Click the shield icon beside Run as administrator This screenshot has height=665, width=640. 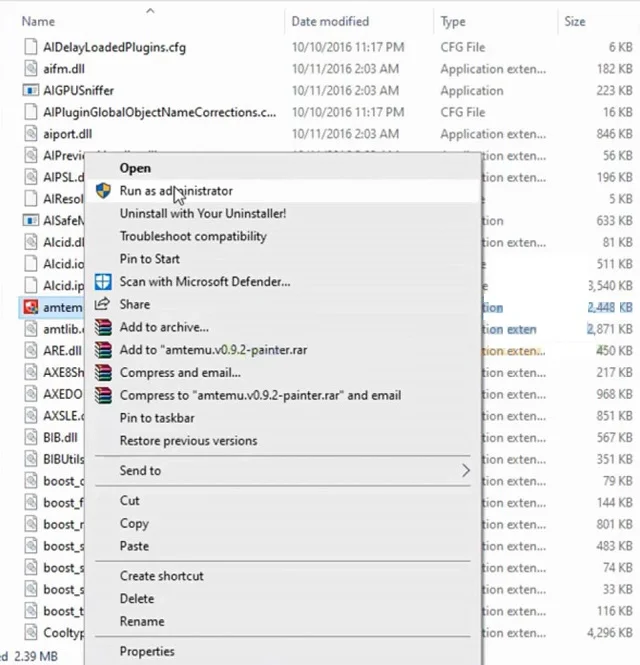click(101, 190)
